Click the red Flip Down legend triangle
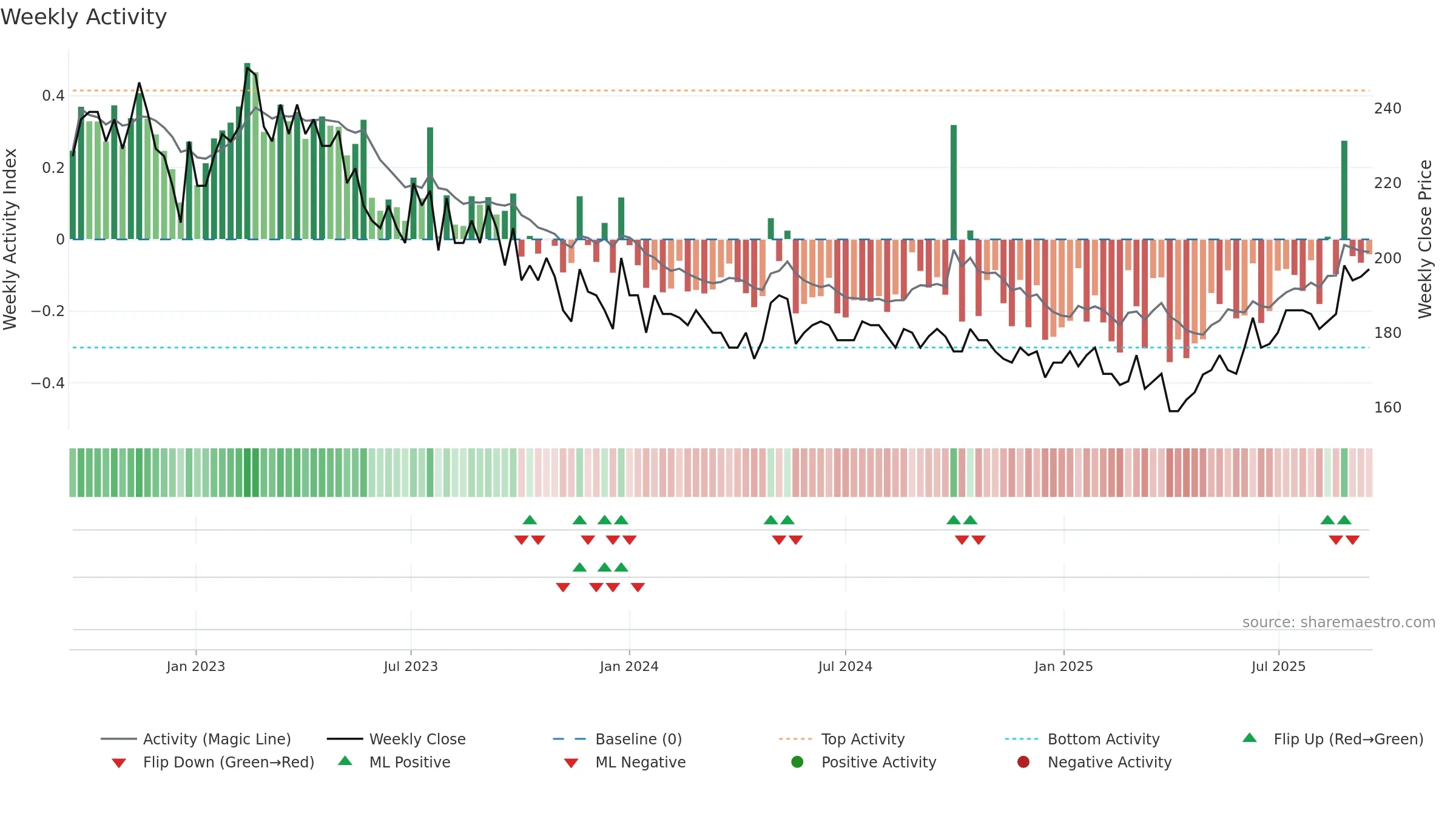The image size is (1456, 819). click(119, 763)
